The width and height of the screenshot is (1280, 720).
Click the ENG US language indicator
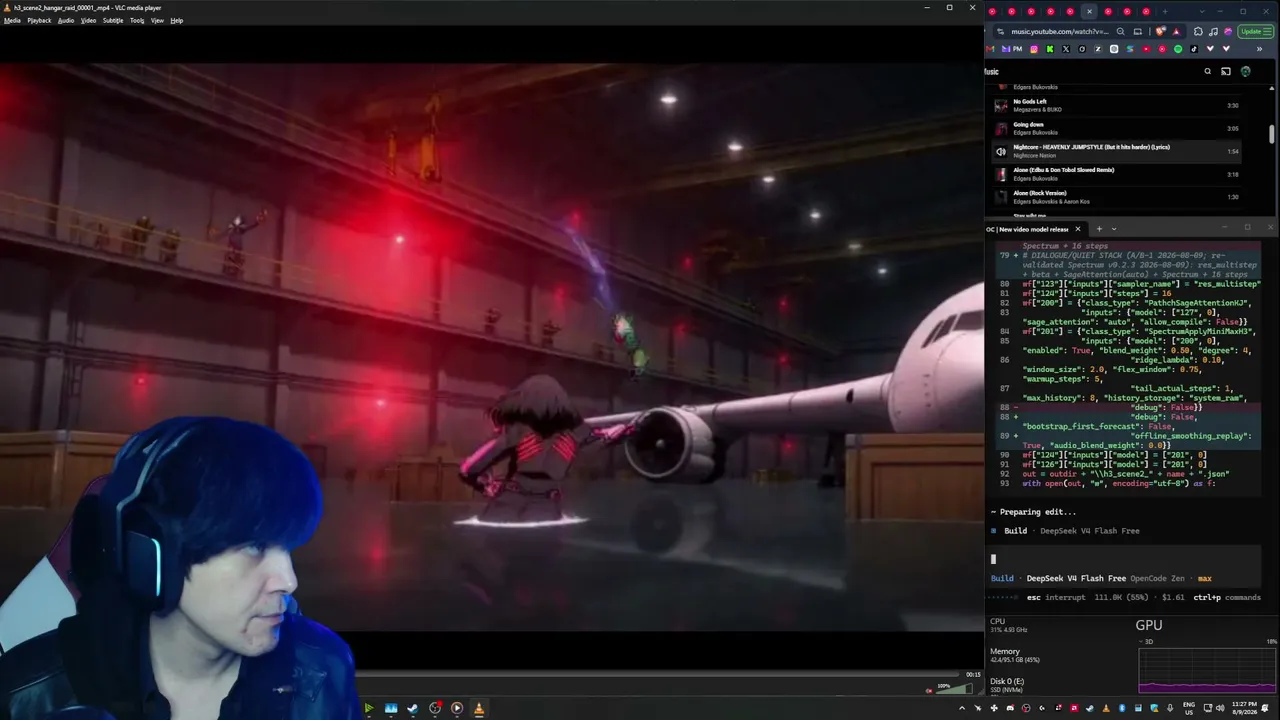(1189, 708)
